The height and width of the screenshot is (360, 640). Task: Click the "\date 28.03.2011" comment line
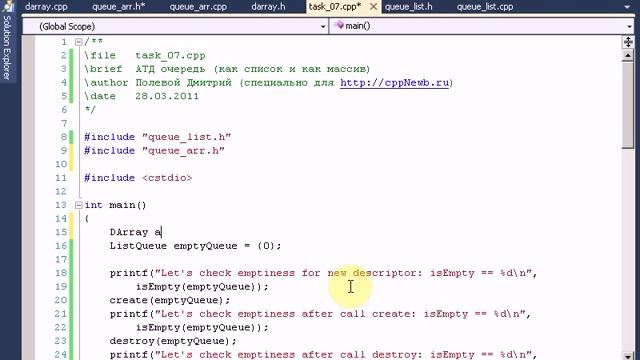(142, 96)
